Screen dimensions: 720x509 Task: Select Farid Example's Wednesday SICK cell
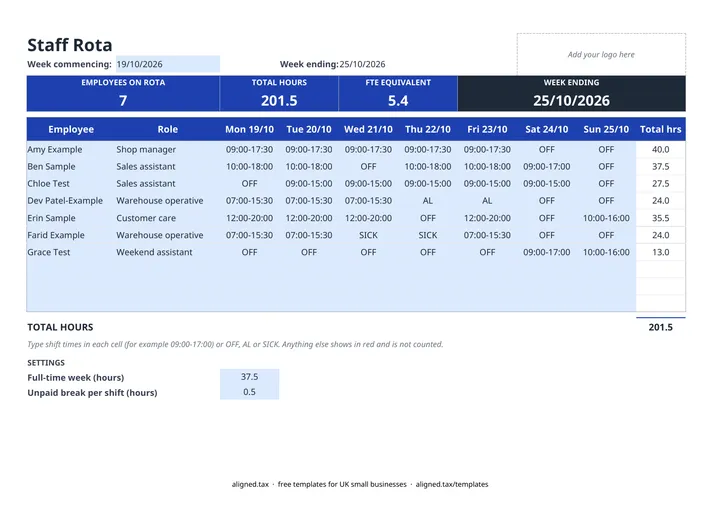[368, 235]
